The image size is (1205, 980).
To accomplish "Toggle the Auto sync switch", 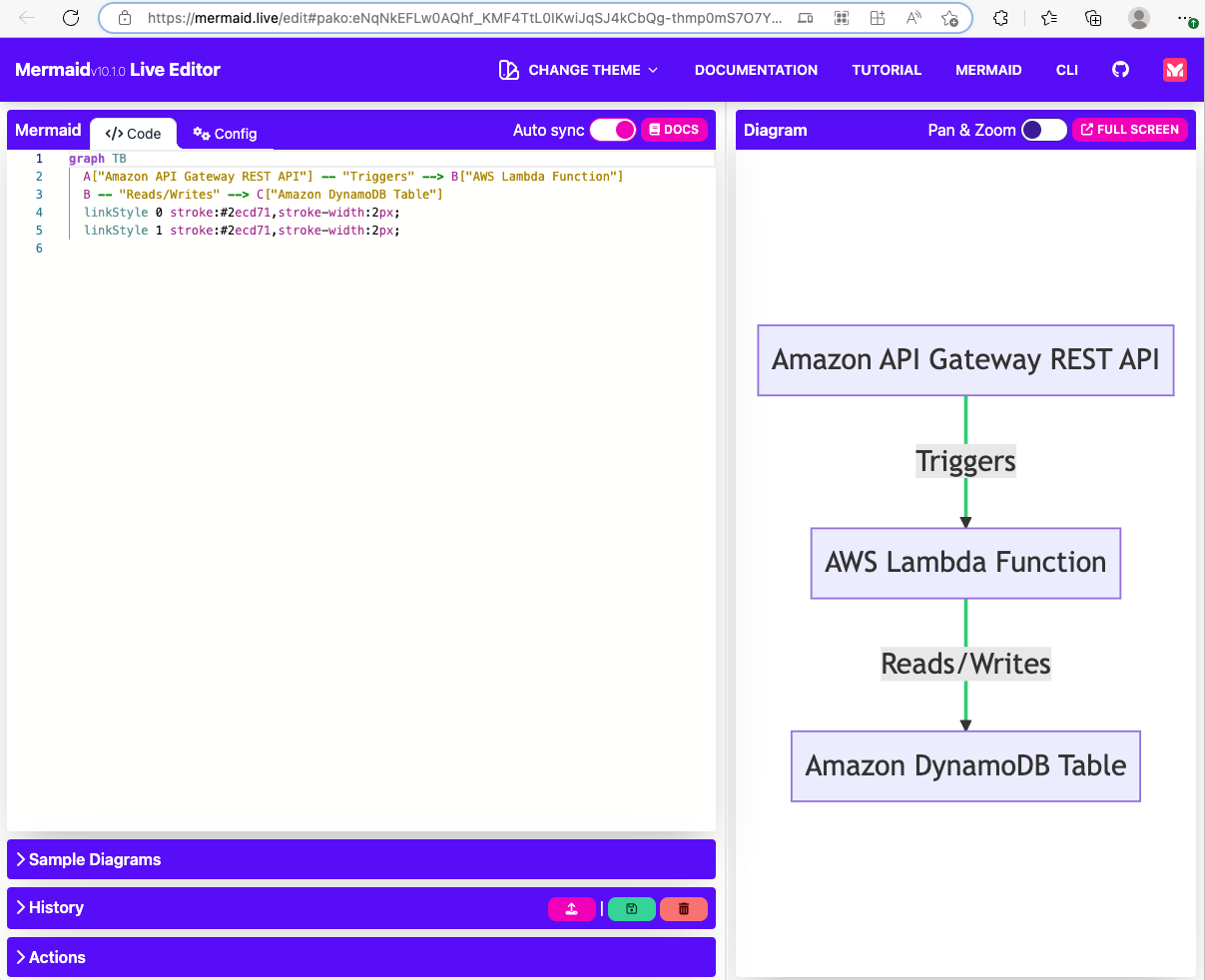I will tap(613, 130).
